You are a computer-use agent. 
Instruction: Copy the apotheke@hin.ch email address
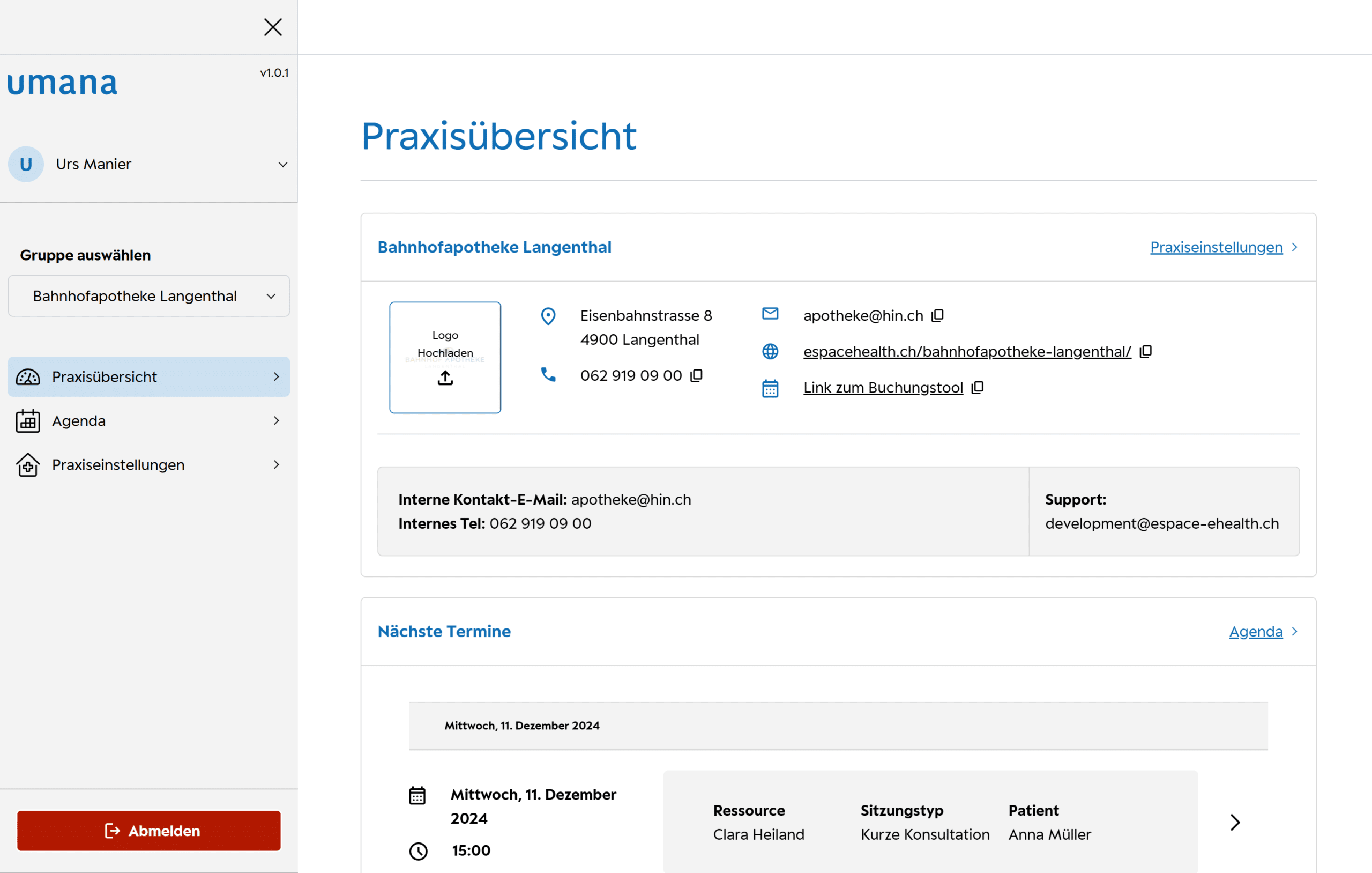point(937,315)
